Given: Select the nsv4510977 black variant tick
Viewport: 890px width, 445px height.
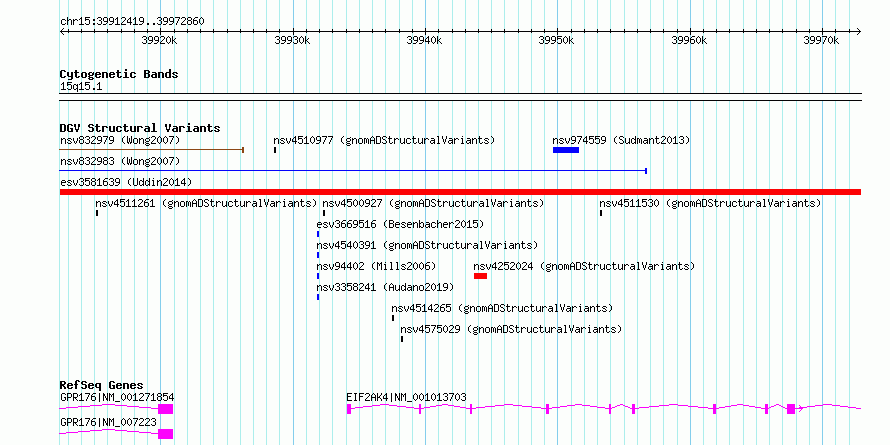Looking at the screenshot, I should (x=275, y=150).
